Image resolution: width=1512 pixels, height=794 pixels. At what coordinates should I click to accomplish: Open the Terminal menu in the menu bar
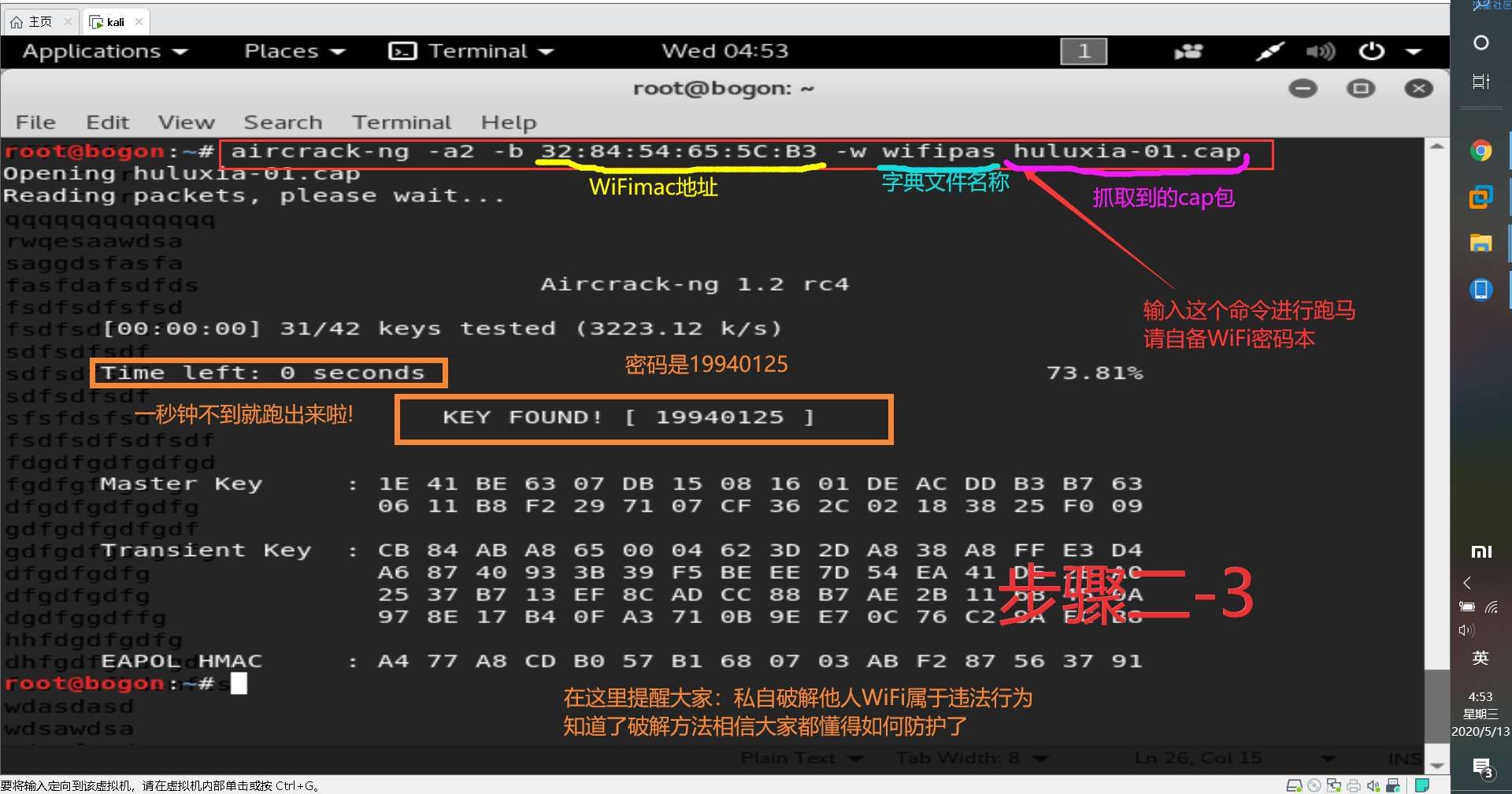(402, 122)
